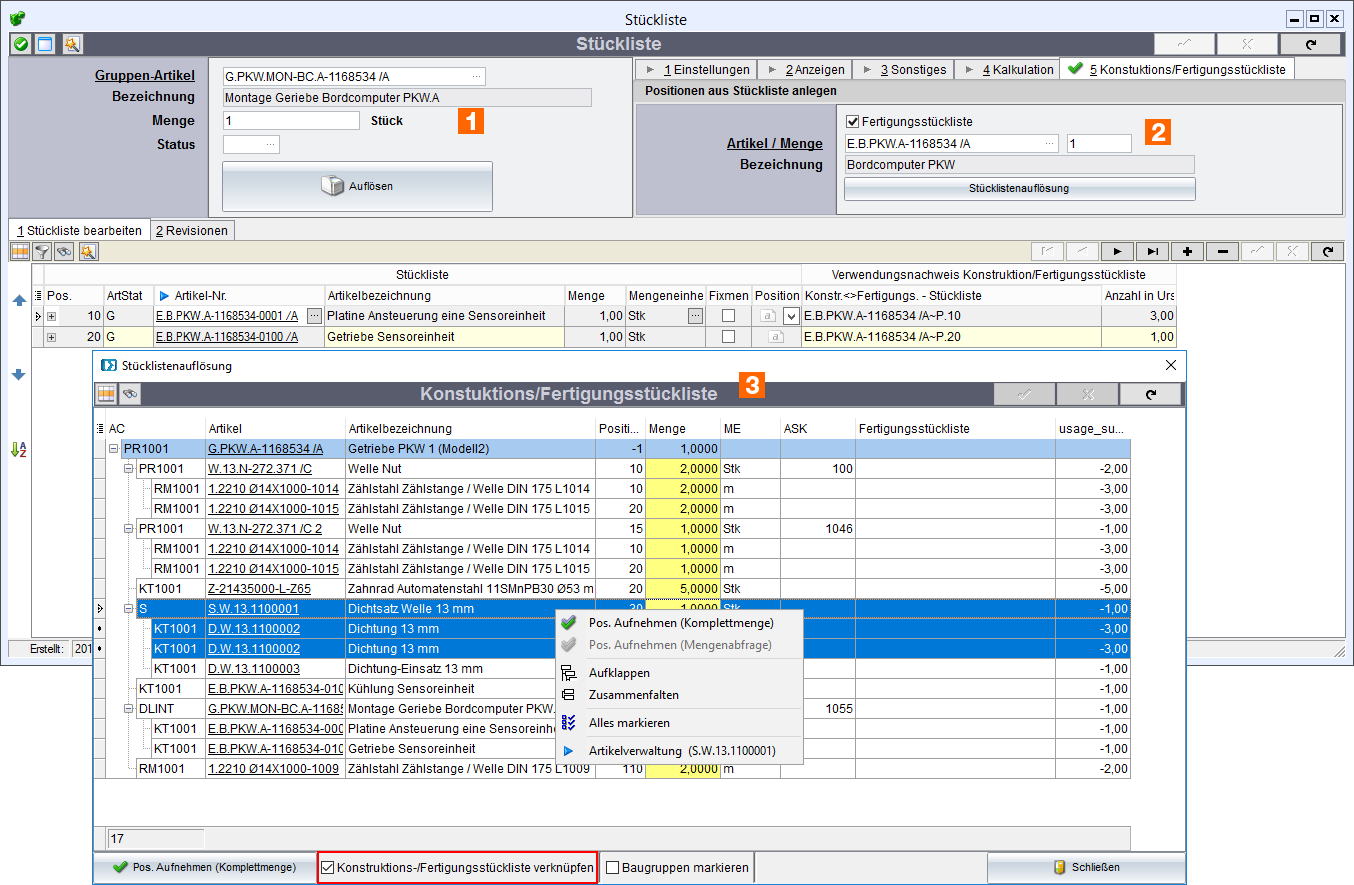Collapse the S.W.13.1100001 tree node
Image resolution: width=1354 pixels, height=885 pixels.
(128, 609)
